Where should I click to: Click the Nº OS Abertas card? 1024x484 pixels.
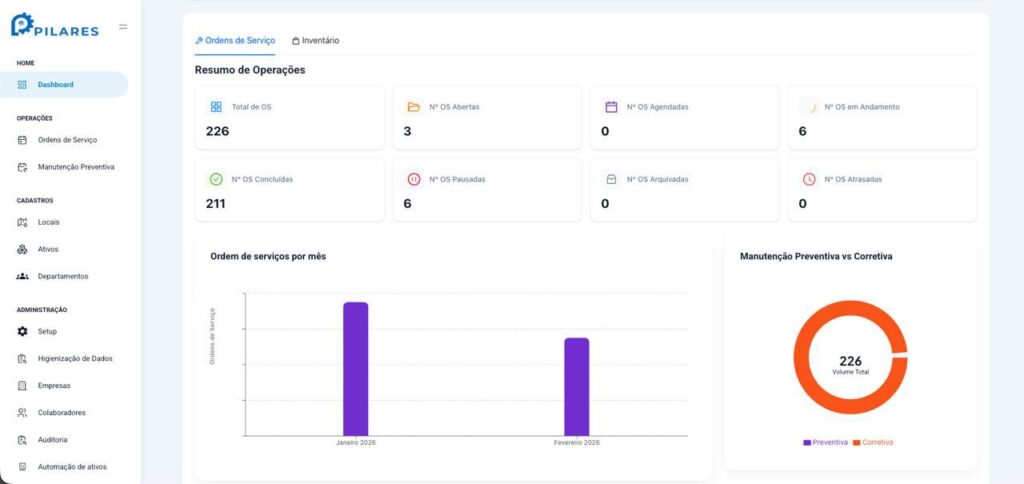click(x=487, y=118)
